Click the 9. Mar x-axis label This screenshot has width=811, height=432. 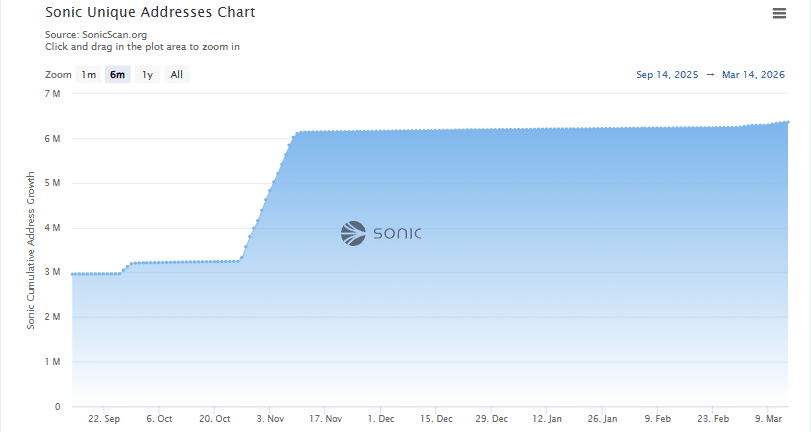(769, 419)
